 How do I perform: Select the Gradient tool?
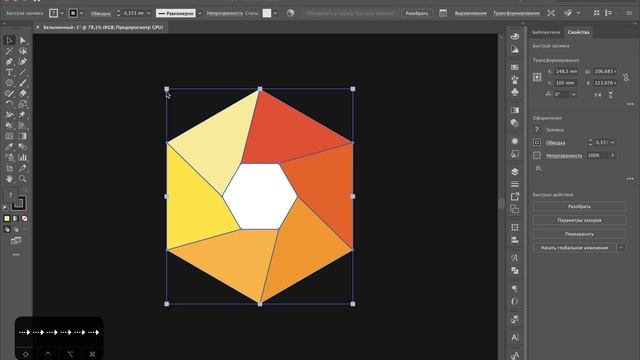point(23,136)
